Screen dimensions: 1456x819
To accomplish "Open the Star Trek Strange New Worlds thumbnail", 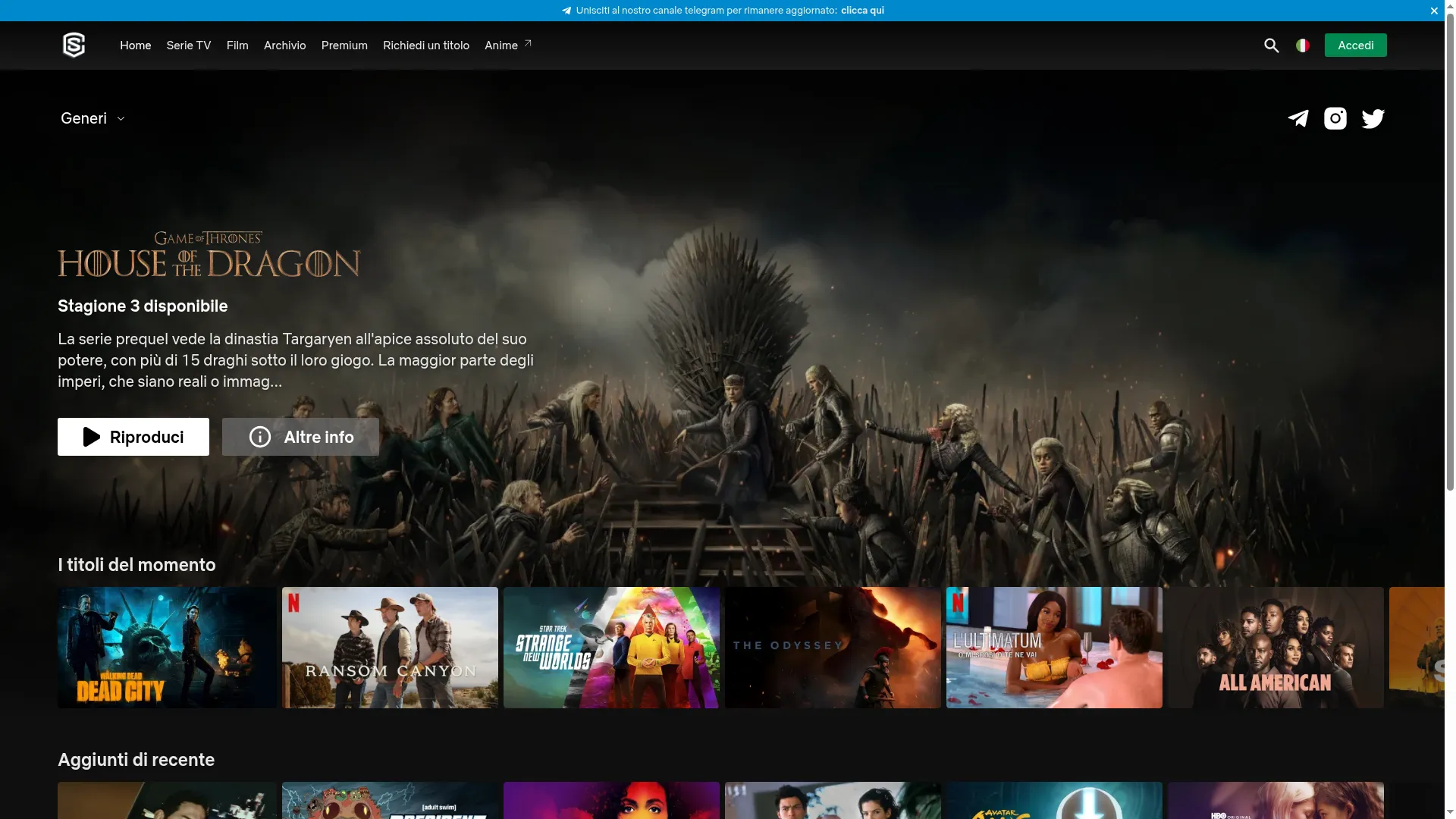I will tap(611, 648).
